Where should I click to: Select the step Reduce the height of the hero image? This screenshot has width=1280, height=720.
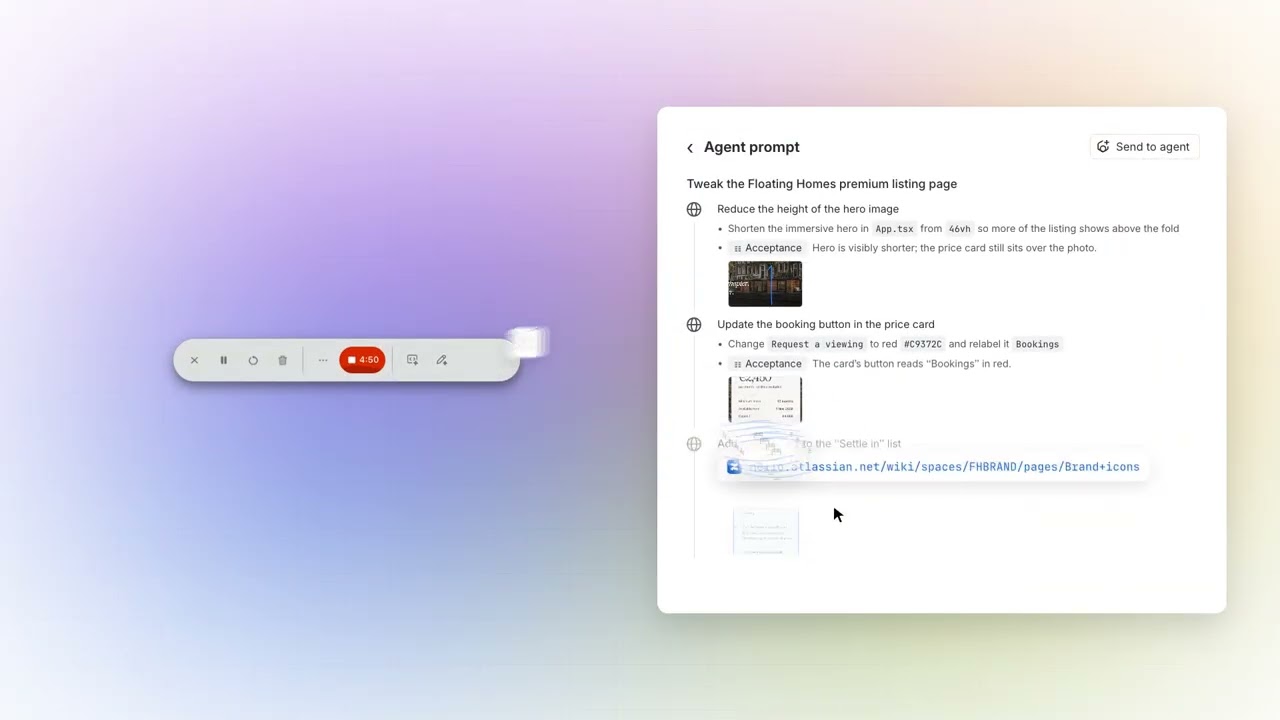click(808, 209)
